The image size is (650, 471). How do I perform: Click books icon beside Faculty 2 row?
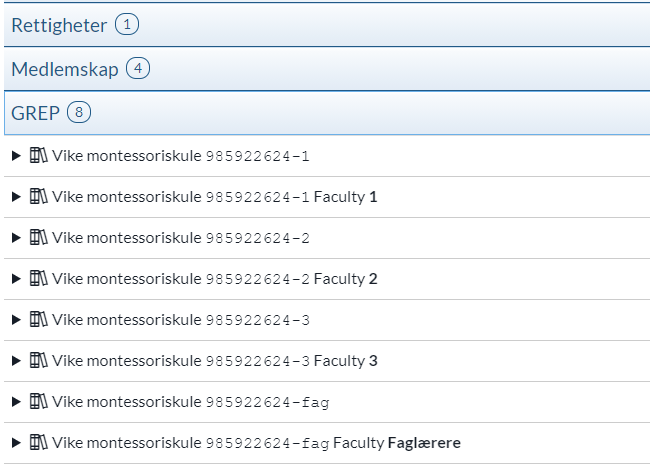point(39,279)
